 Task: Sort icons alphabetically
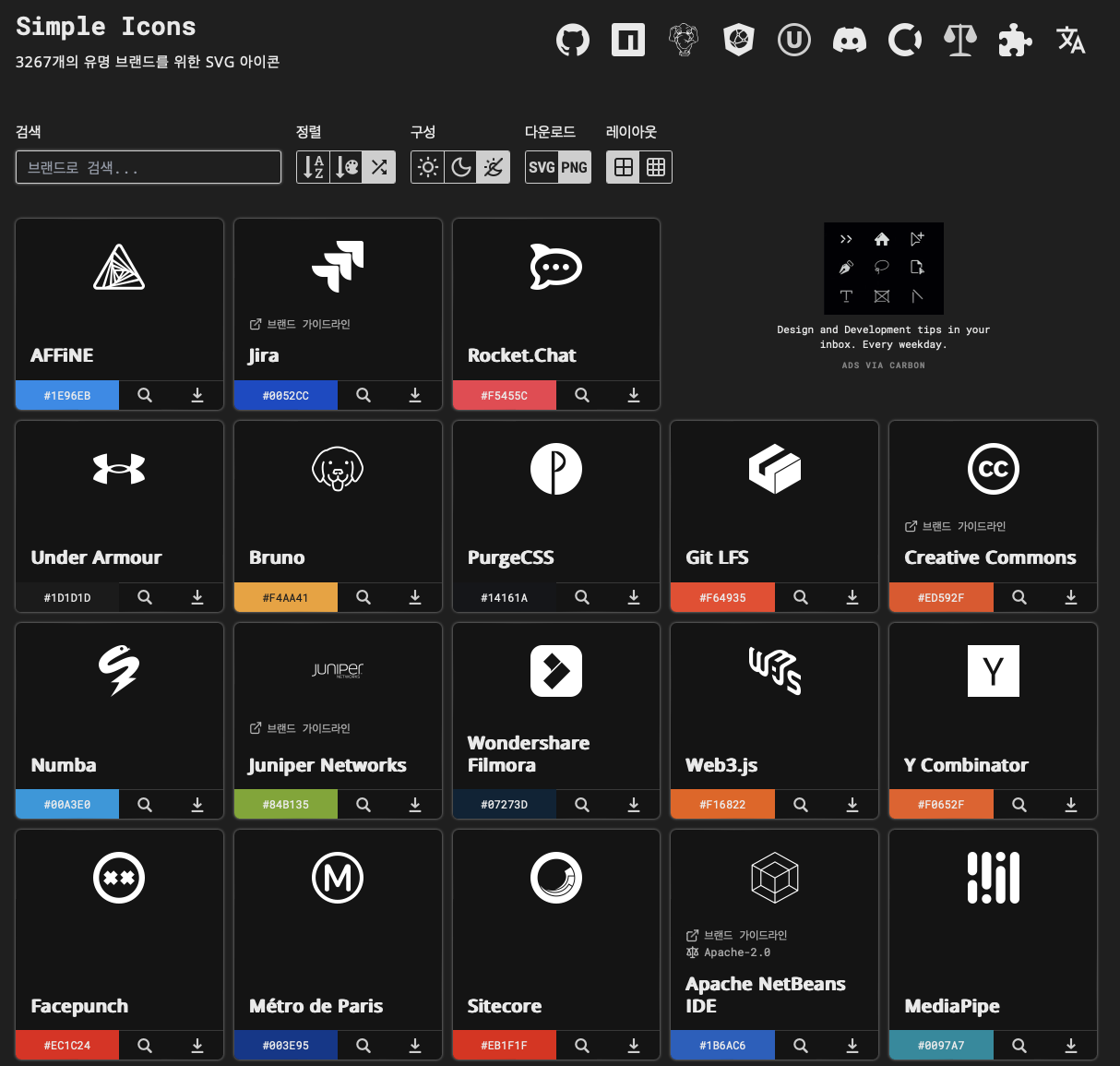click(313, 167)
